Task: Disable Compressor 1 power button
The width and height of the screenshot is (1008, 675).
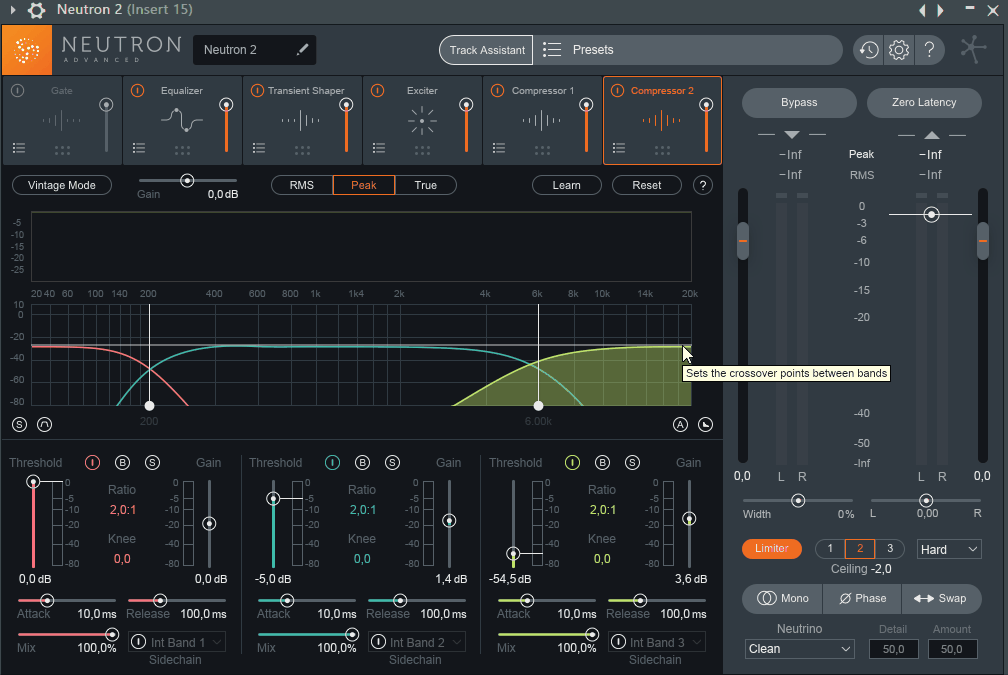Action: click(498, 91)
